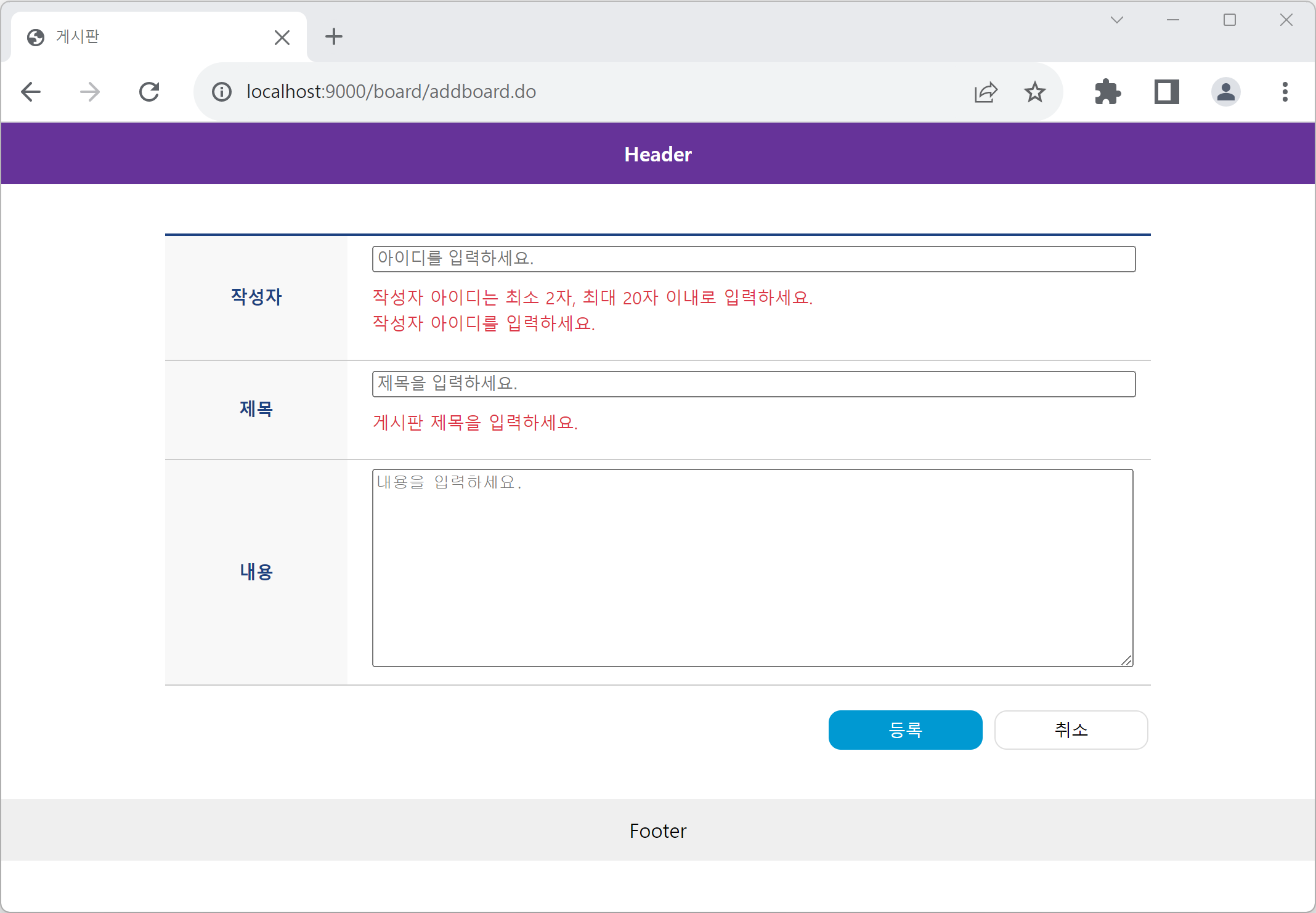
Task: Expand the tab search chevron
Action: click(x=1117, y=20)
